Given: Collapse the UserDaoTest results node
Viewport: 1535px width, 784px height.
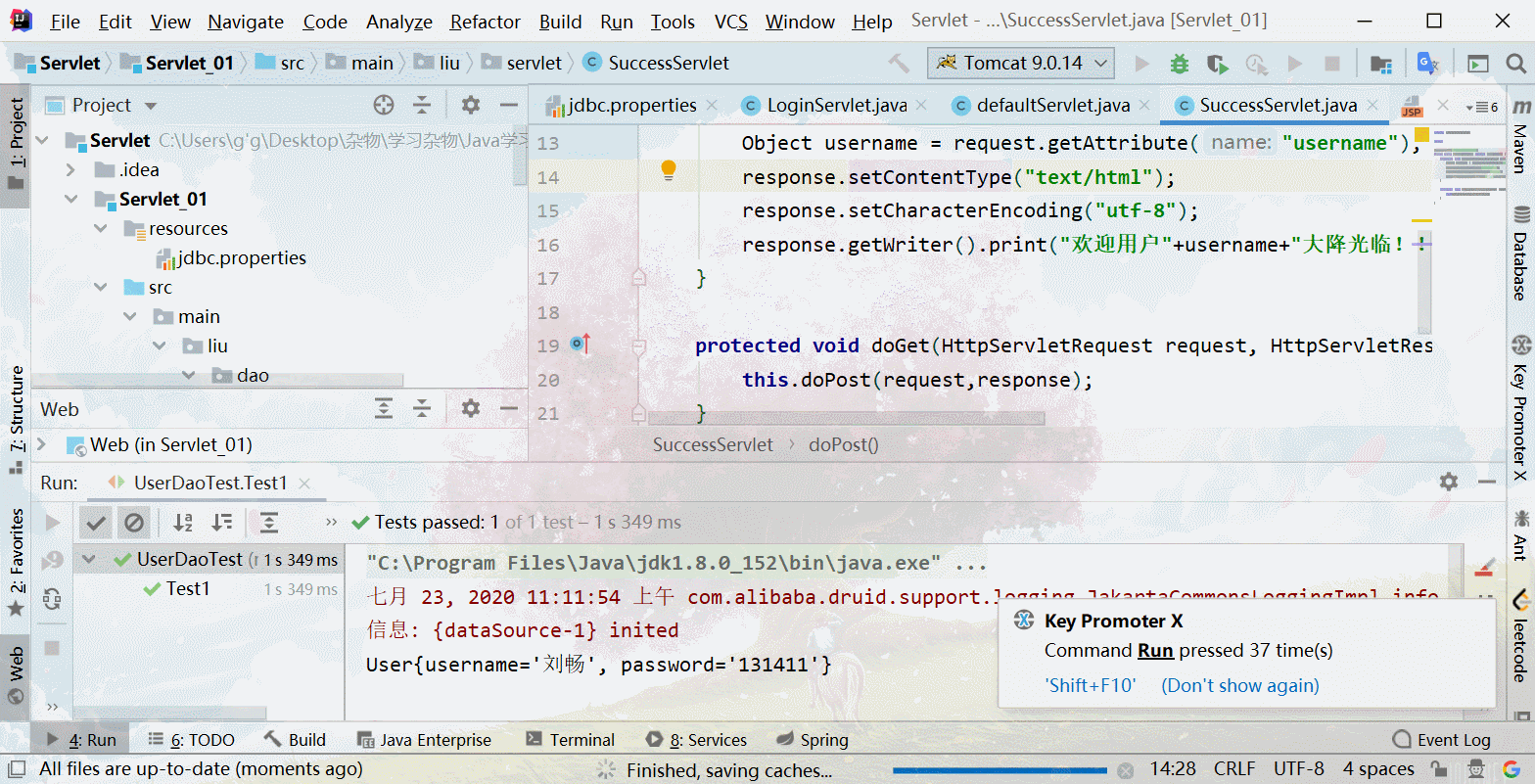Looking at the screenshot, I should coord(90,560).
